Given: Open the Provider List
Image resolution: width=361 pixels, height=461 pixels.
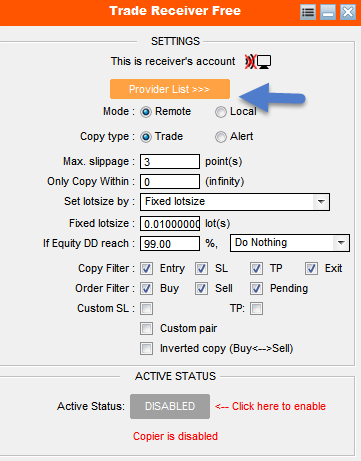Looking at the screenshot, I should (170, 89).
